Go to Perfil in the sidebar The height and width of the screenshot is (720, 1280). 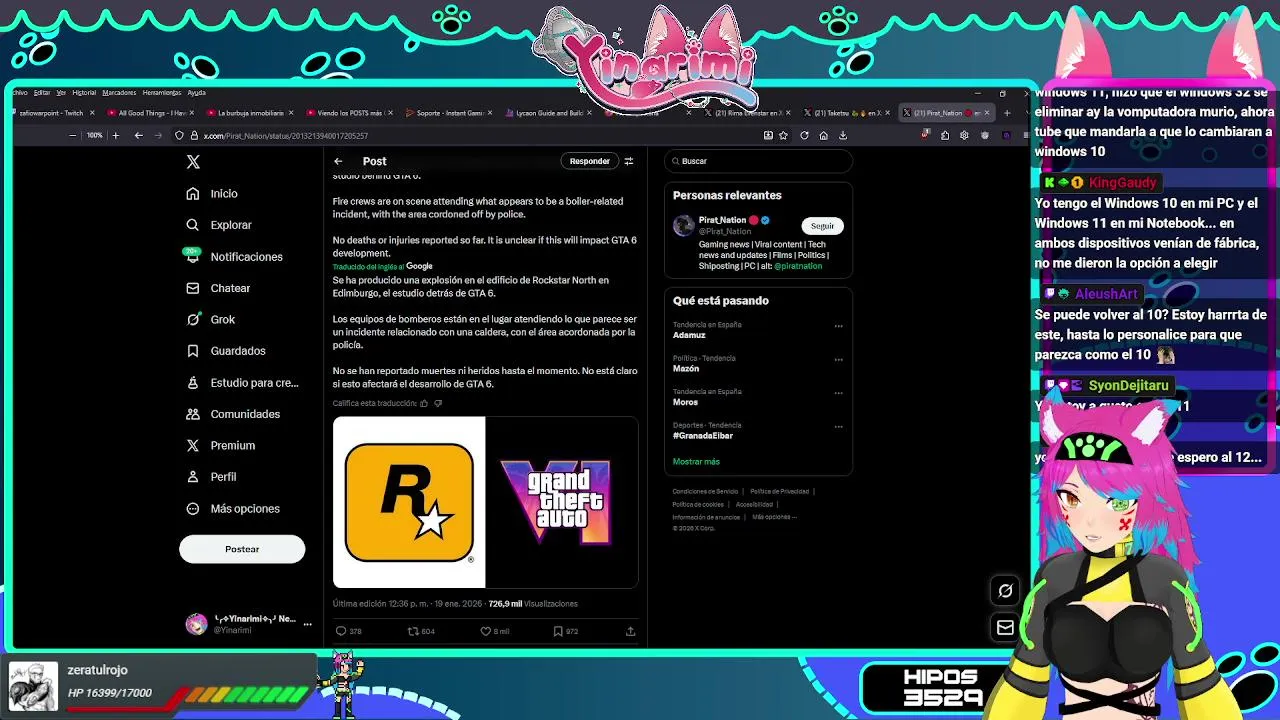tap(211, 477)
